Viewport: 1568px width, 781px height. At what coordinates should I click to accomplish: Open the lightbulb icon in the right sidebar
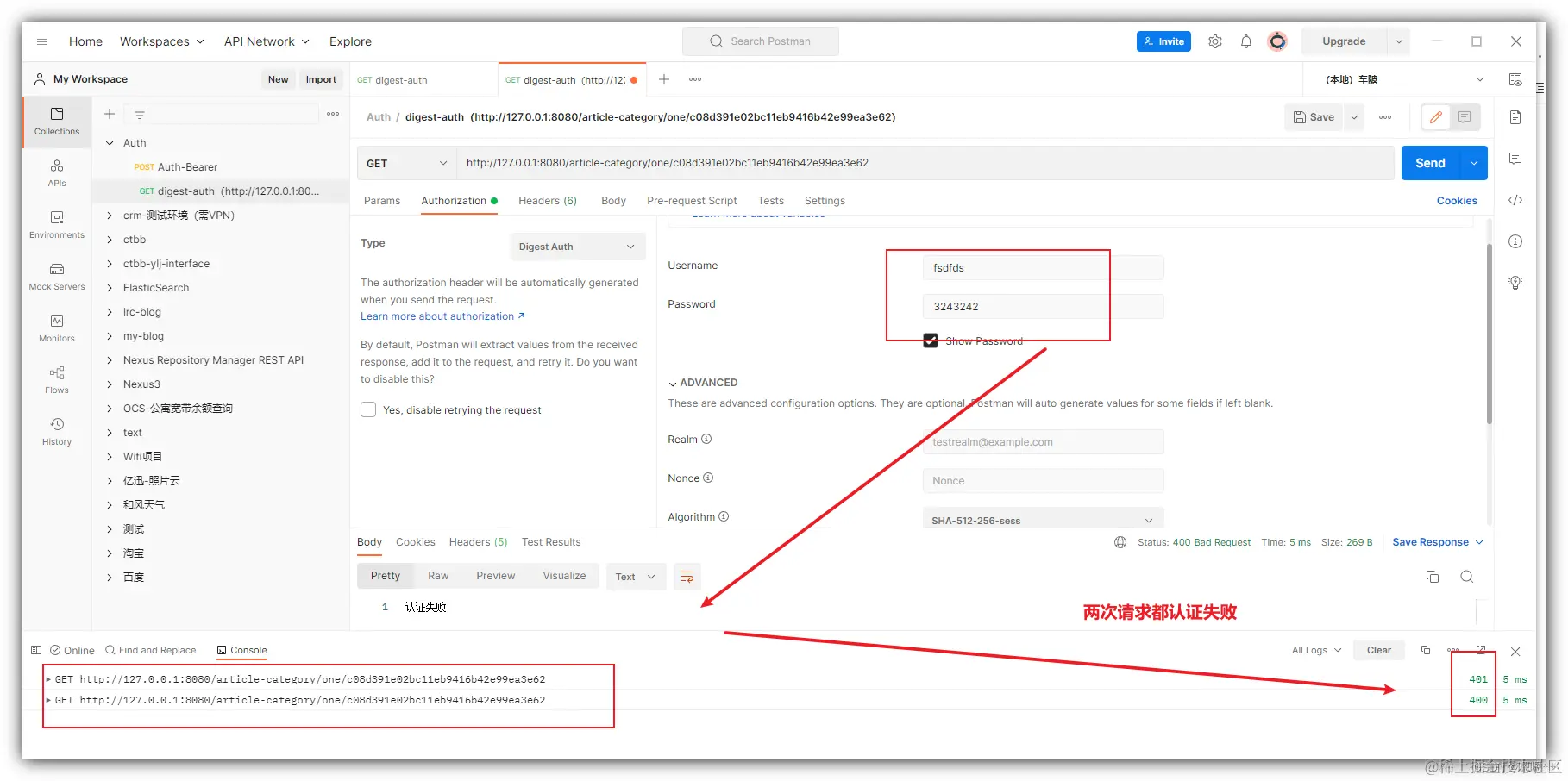point(1515,283)
